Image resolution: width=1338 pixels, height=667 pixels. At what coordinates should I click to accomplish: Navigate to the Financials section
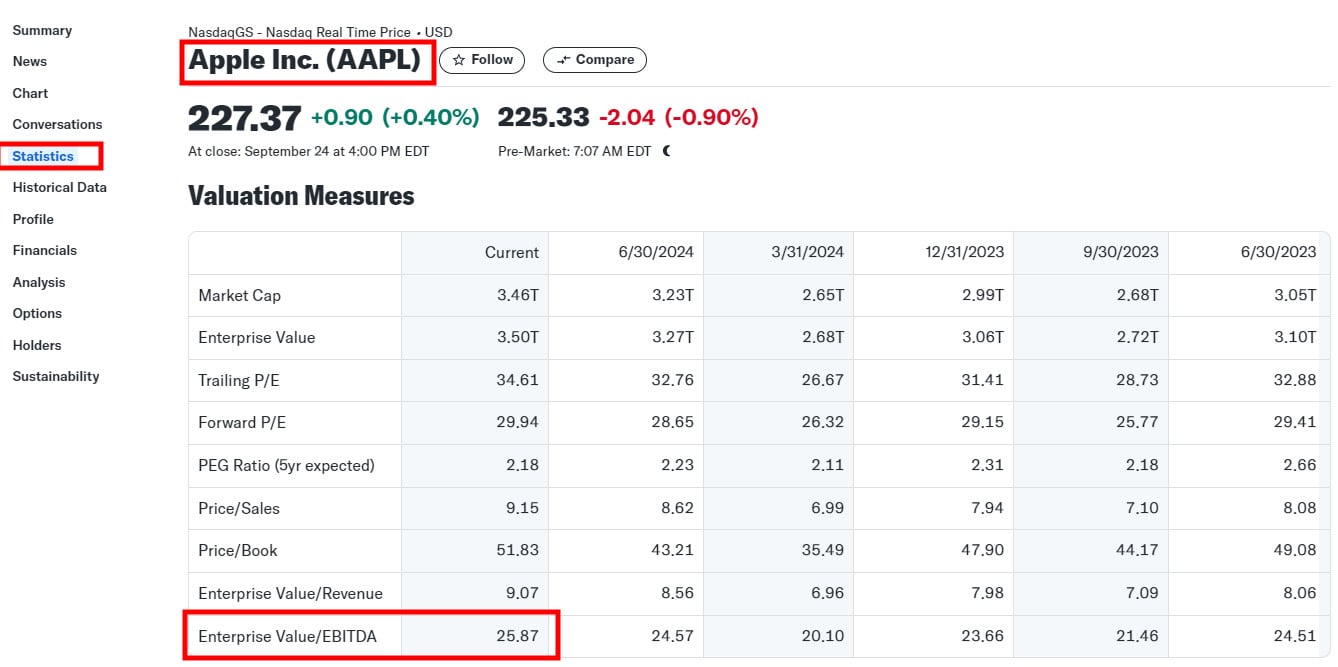click(44, 250)
